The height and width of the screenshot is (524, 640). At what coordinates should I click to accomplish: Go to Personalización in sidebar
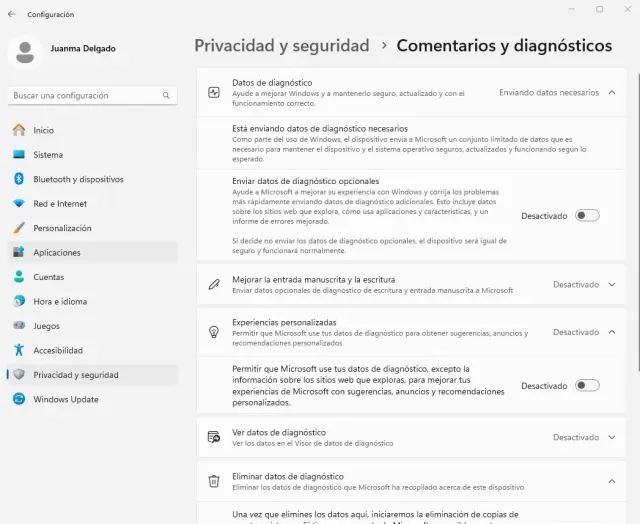tap(62, 228)
